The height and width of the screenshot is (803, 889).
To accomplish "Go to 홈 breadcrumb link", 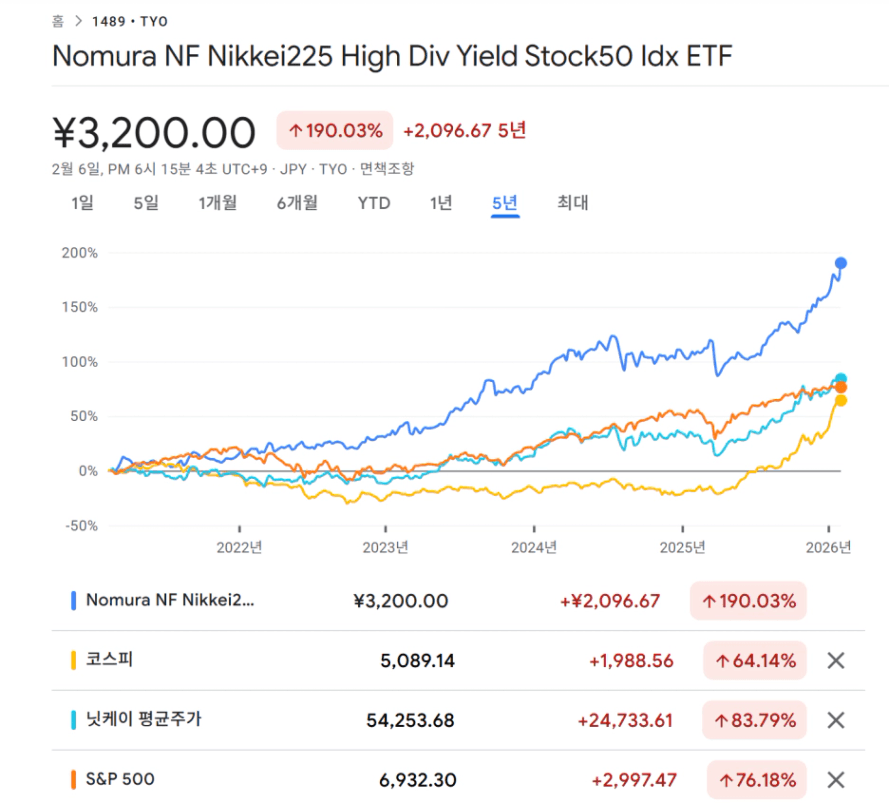I will pos(58,20).
